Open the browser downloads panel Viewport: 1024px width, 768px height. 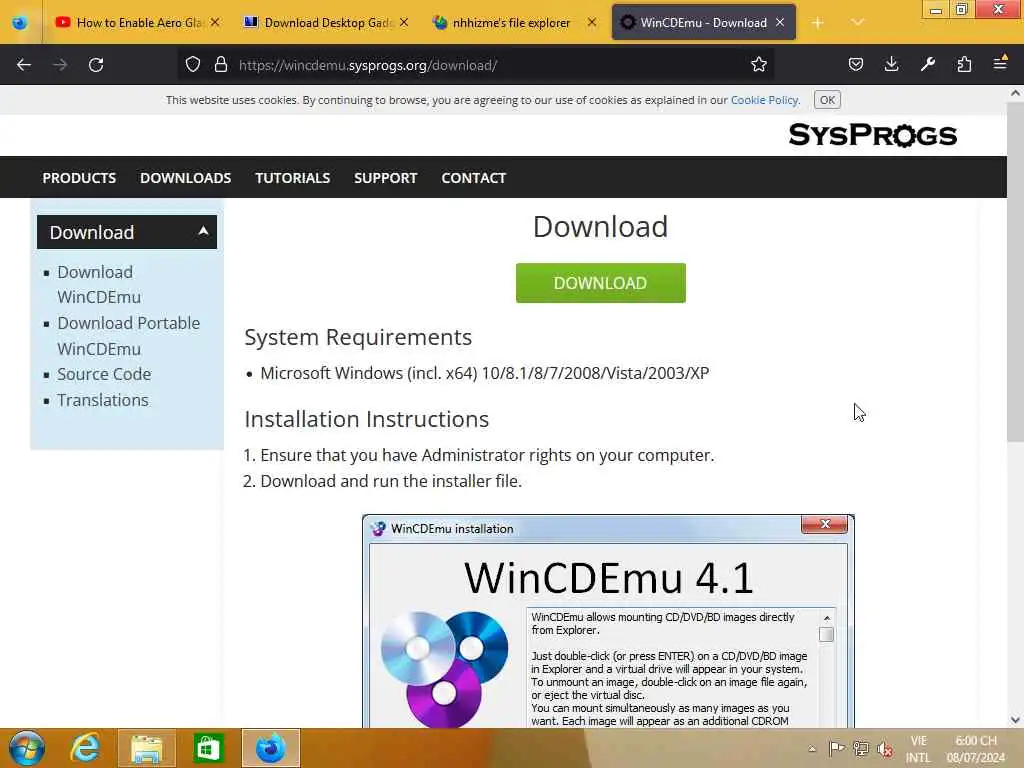click(891, 65)
